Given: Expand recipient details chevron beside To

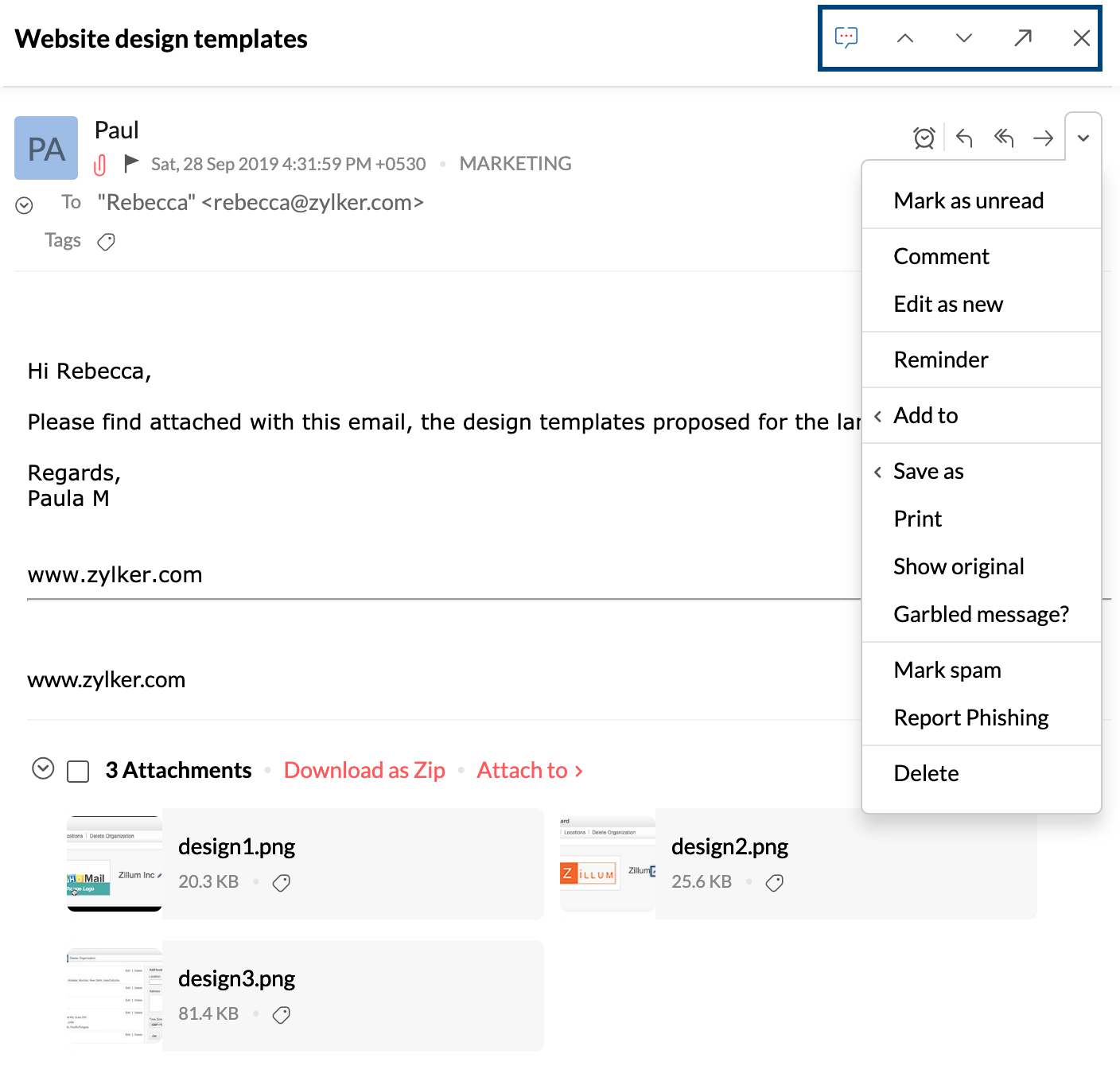Looking at the screenshot, I should 25,205.
